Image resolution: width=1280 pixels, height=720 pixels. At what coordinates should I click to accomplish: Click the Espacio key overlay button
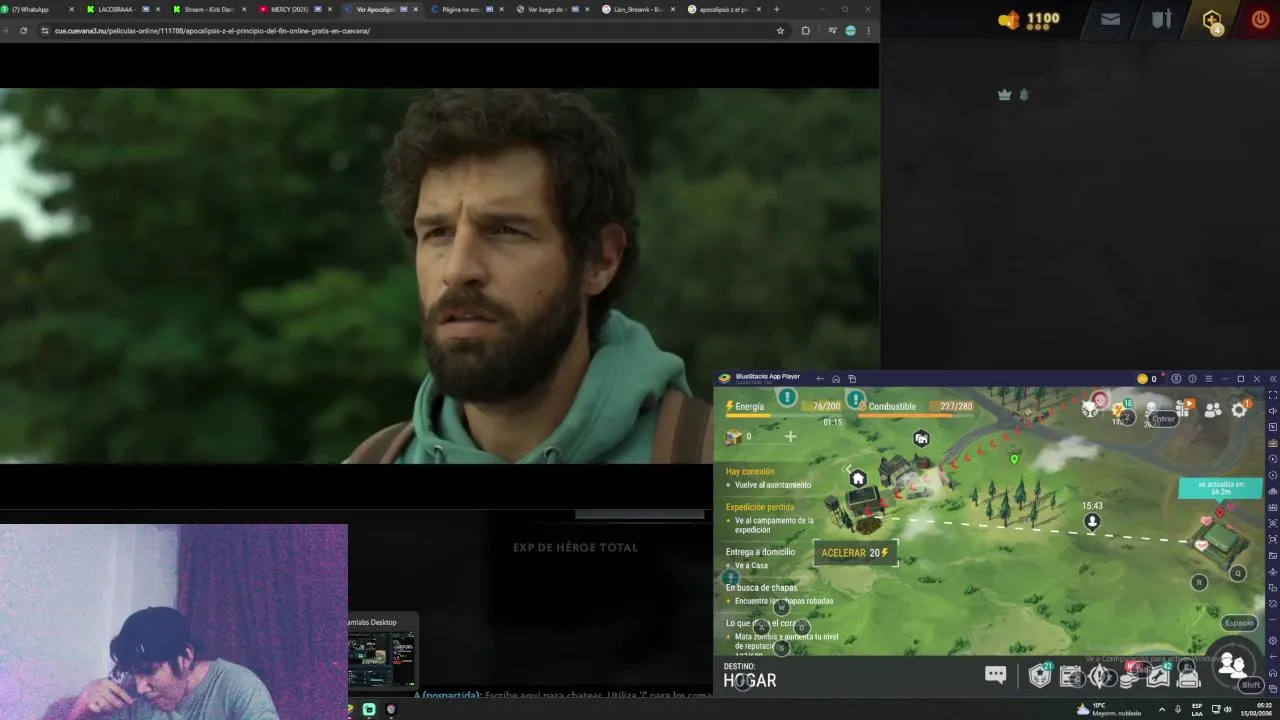(1239, 623)
